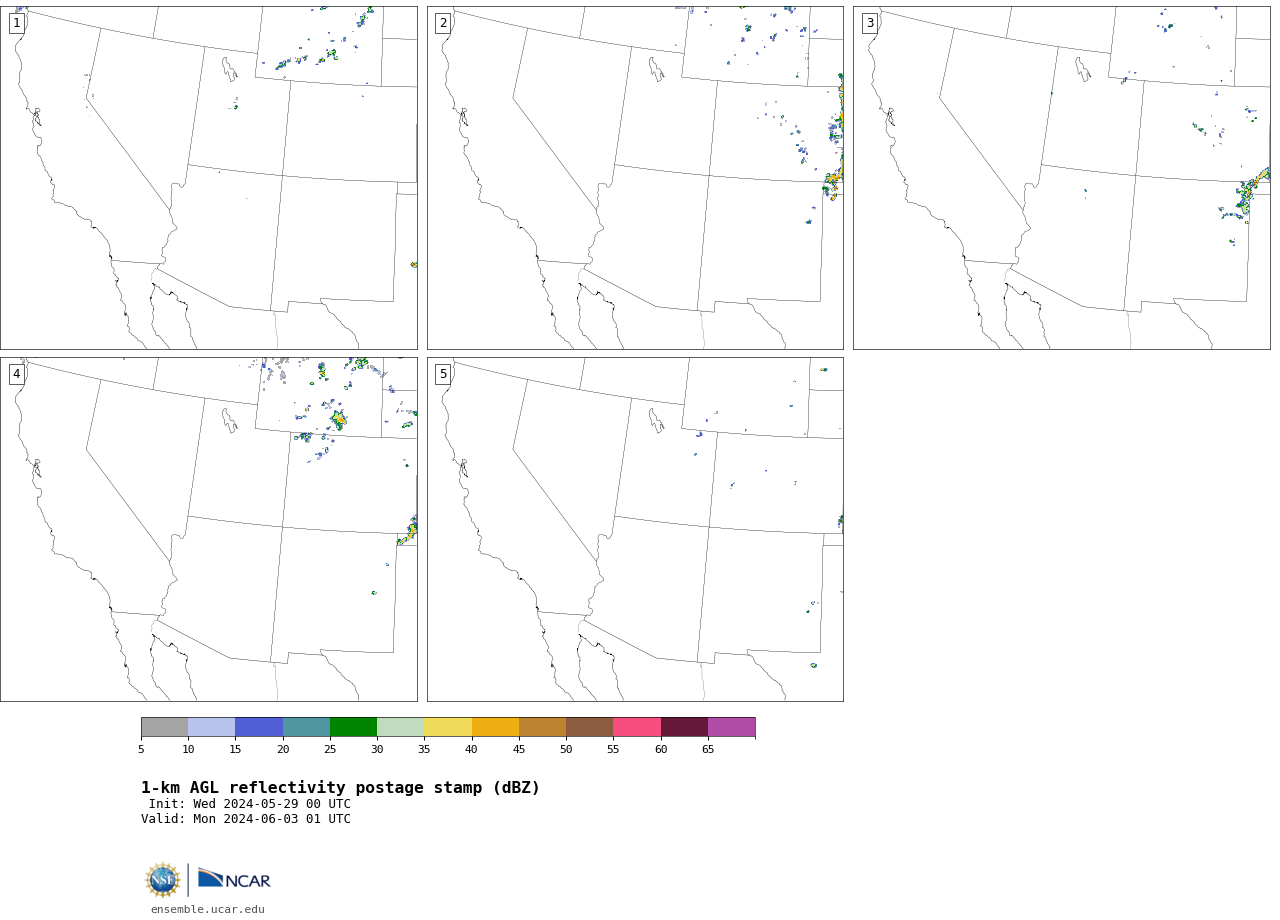Click the Valid Mon 2024-06-03 01 UTC text
The height and width of the screenshot is (920, 1280).
coord(246,819)
